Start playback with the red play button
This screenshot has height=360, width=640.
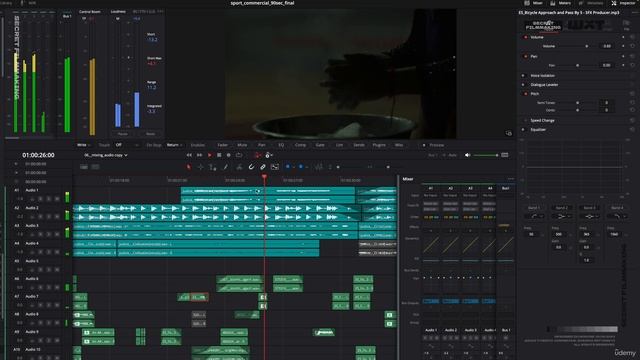pyautogui.click(x=209, y=155)
